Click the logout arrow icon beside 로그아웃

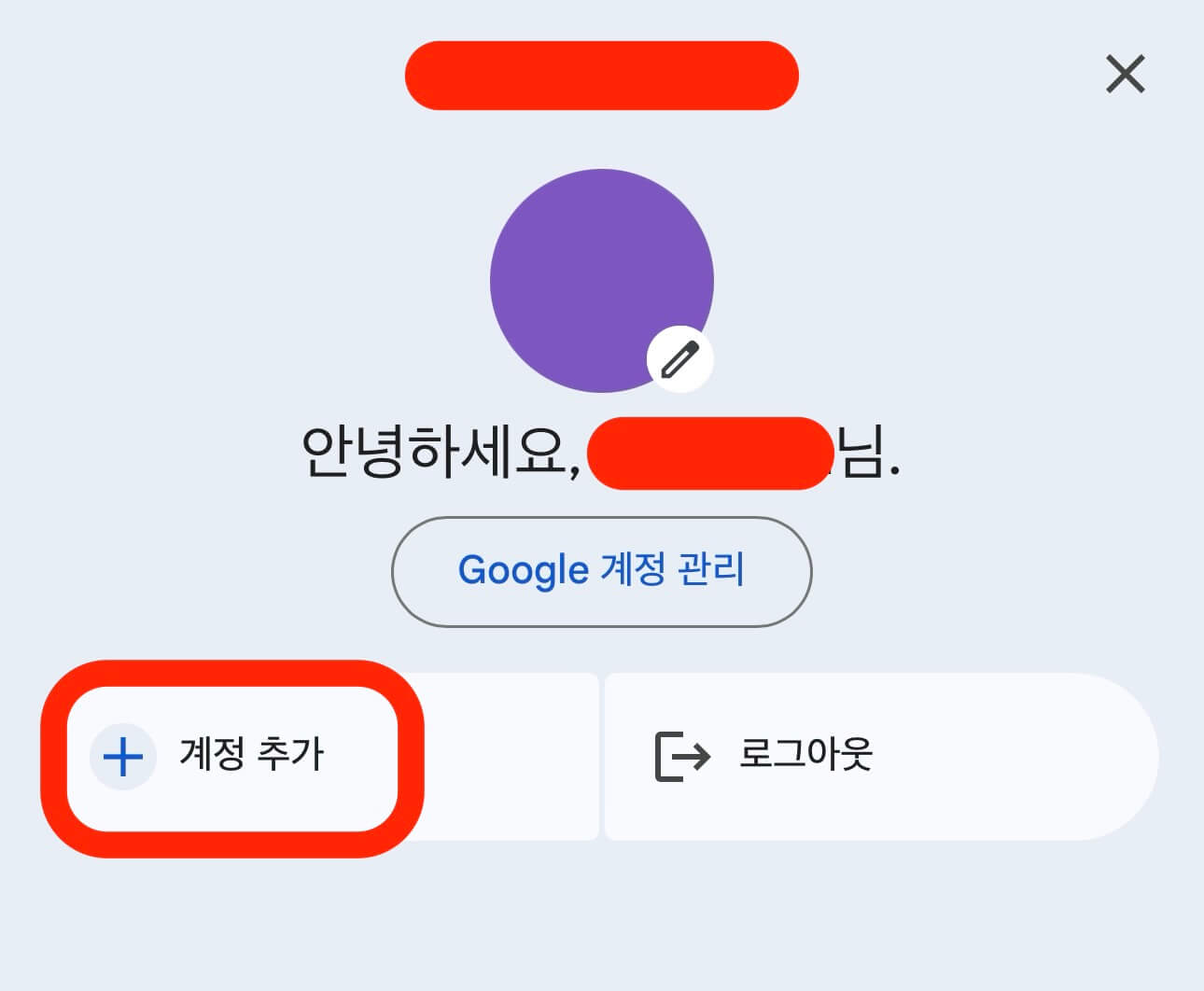(679, 758)
